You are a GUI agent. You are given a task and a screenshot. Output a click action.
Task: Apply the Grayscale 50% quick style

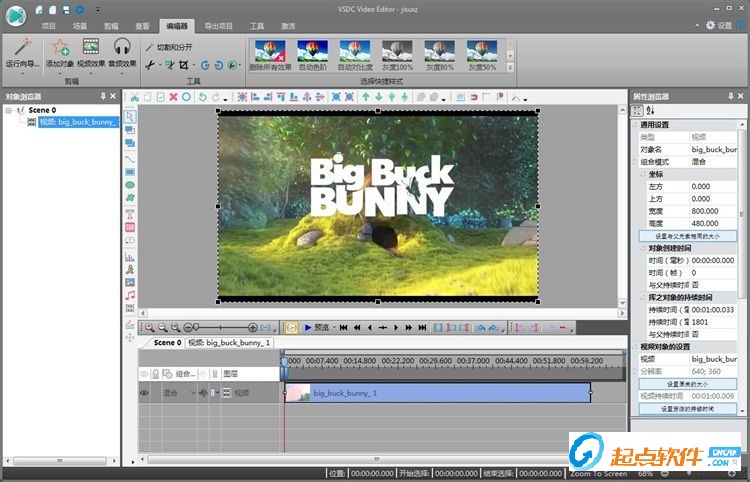(482, 55)
